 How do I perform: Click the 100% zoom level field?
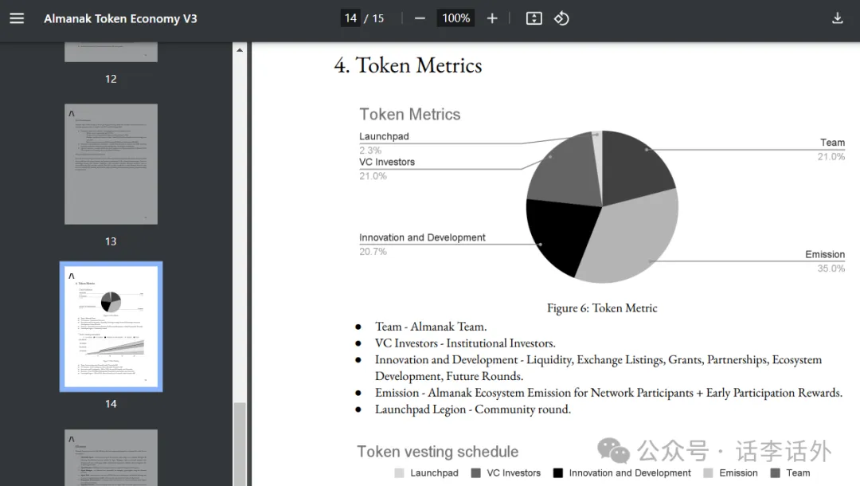tap(456, 18)
